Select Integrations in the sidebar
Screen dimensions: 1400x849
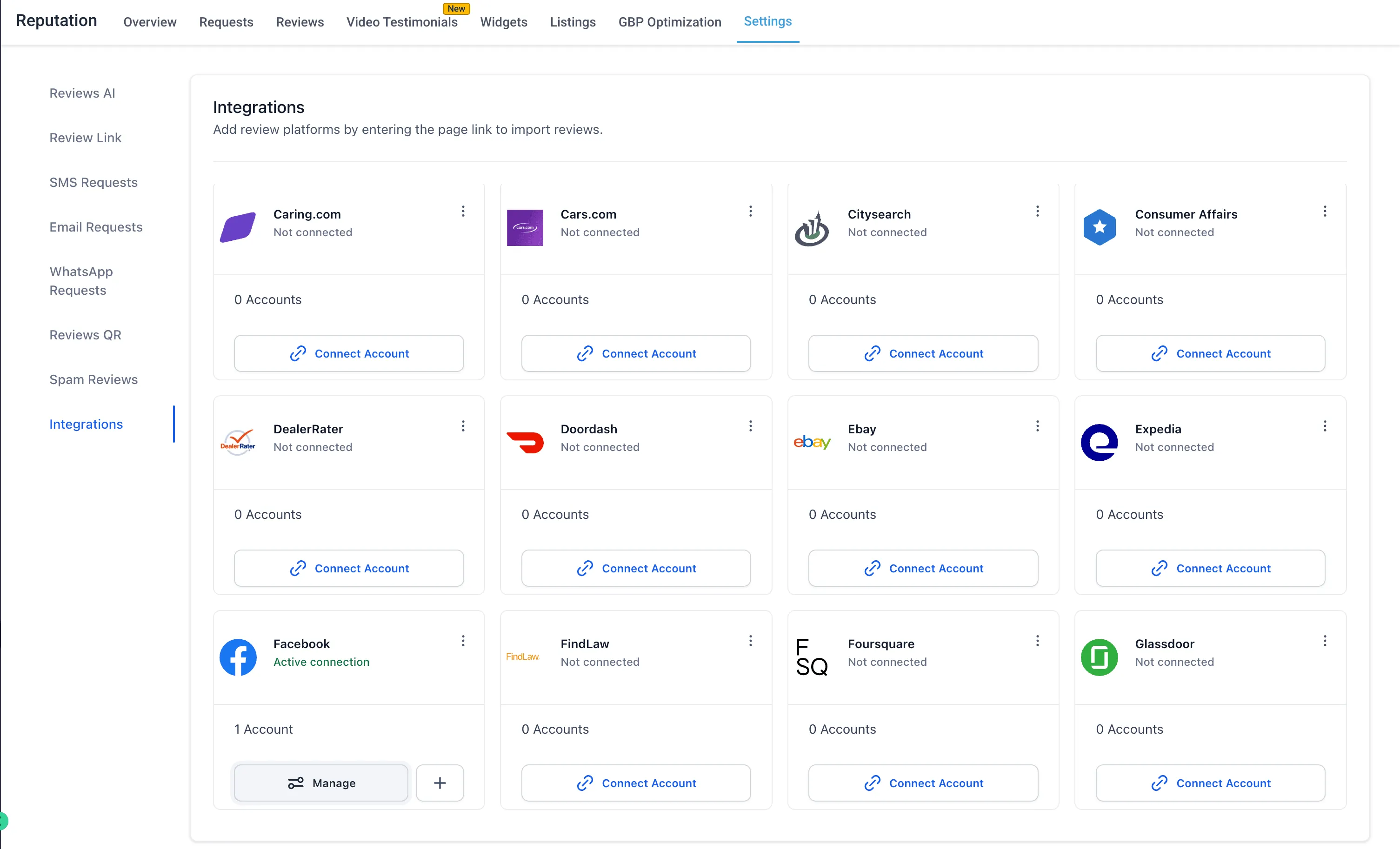point(86,424)
